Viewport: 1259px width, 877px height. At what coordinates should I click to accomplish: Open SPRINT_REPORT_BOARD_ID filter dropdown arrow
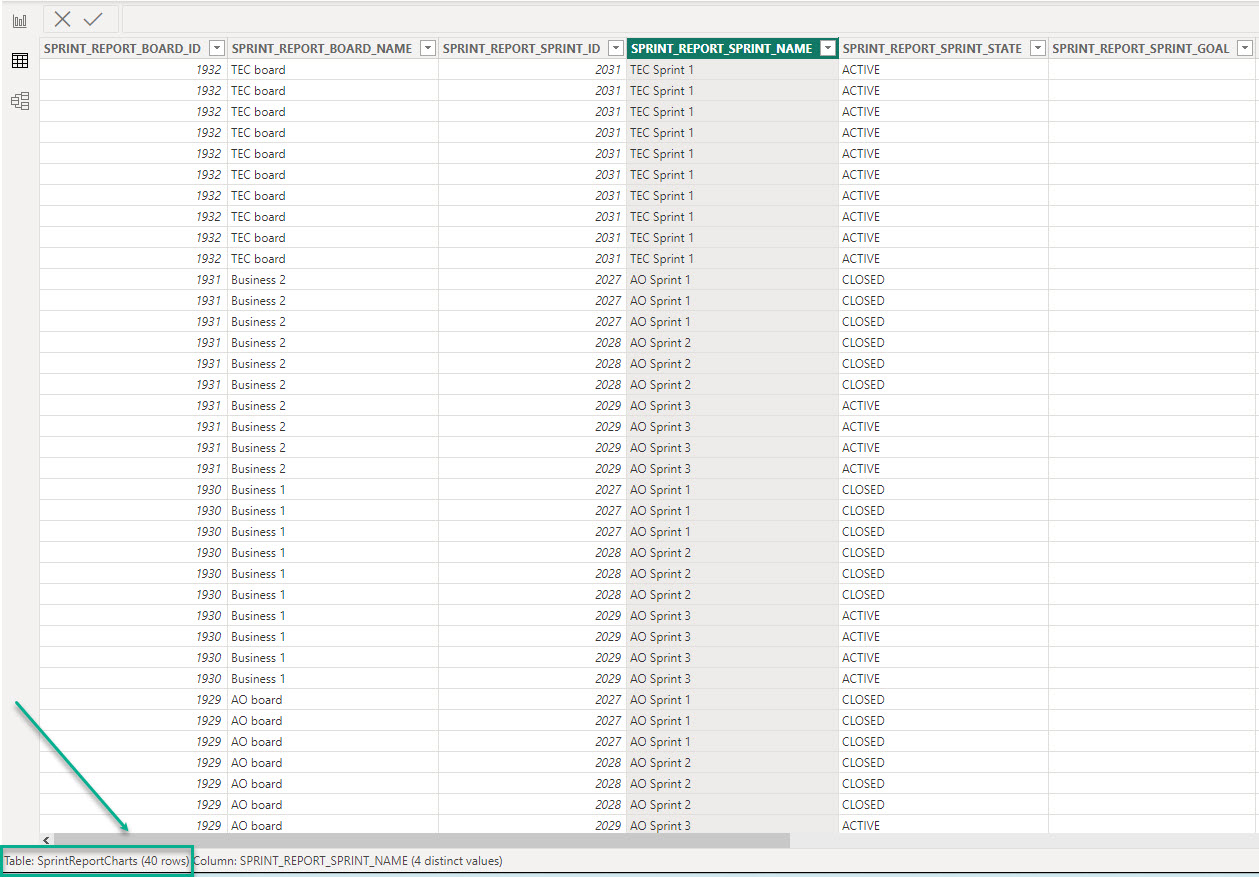point(216,48)
